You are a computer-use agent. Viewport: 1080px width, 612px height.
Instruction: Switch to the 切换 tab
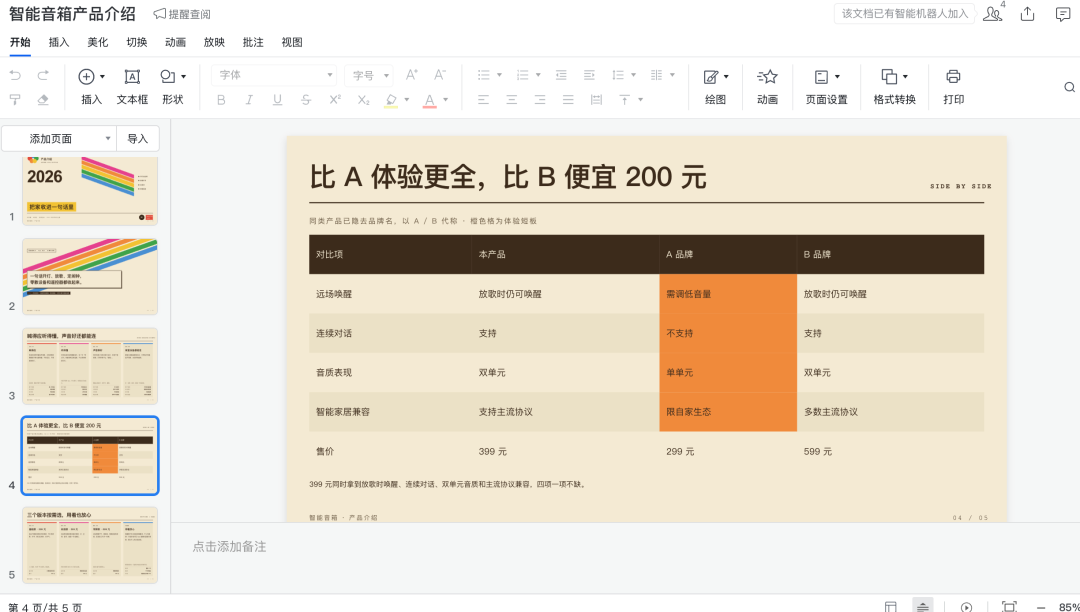136,42
